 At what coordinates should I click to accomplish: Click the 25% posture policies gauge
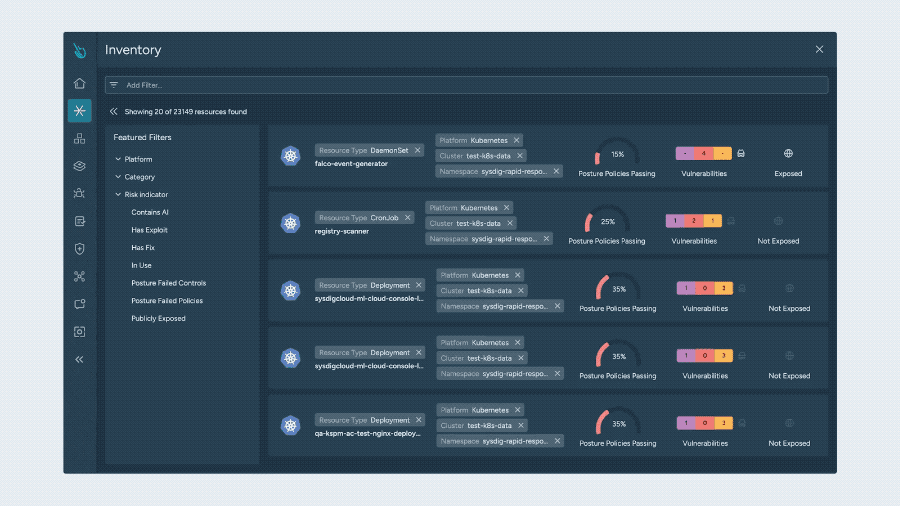(607, 219)
